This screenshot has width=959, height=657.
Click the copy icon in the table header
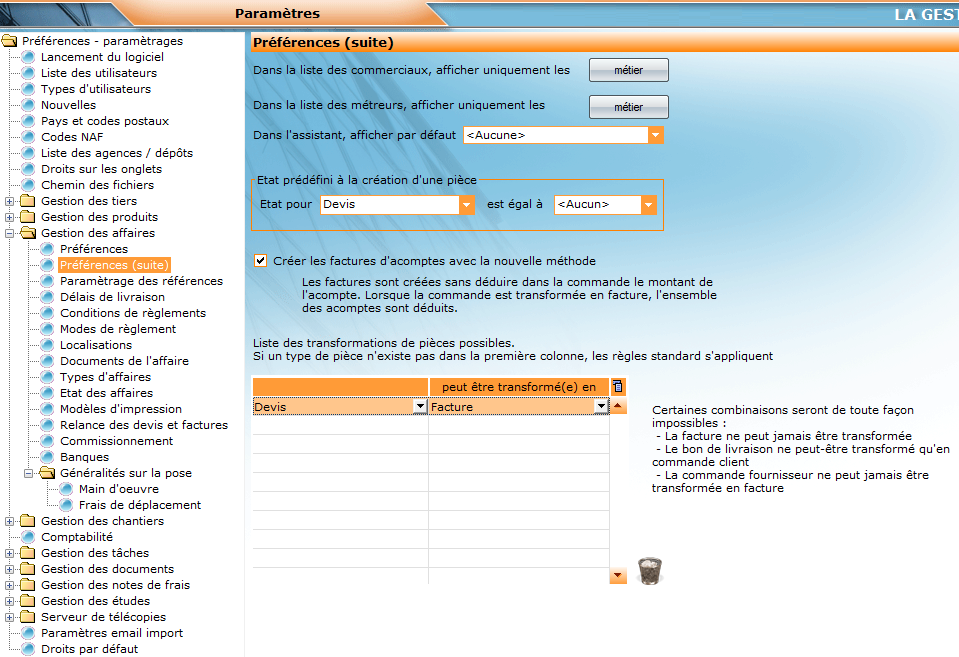(x=618, y=387)
